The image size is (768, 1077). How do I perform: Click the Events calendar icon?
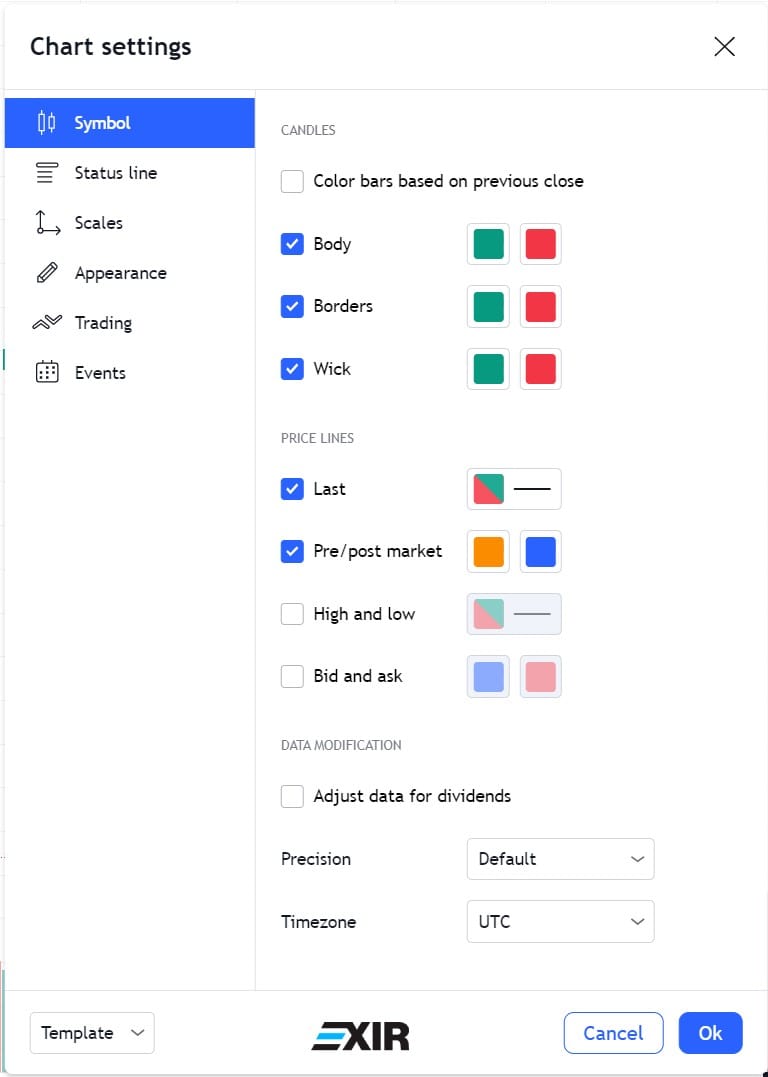click(47, 372)
